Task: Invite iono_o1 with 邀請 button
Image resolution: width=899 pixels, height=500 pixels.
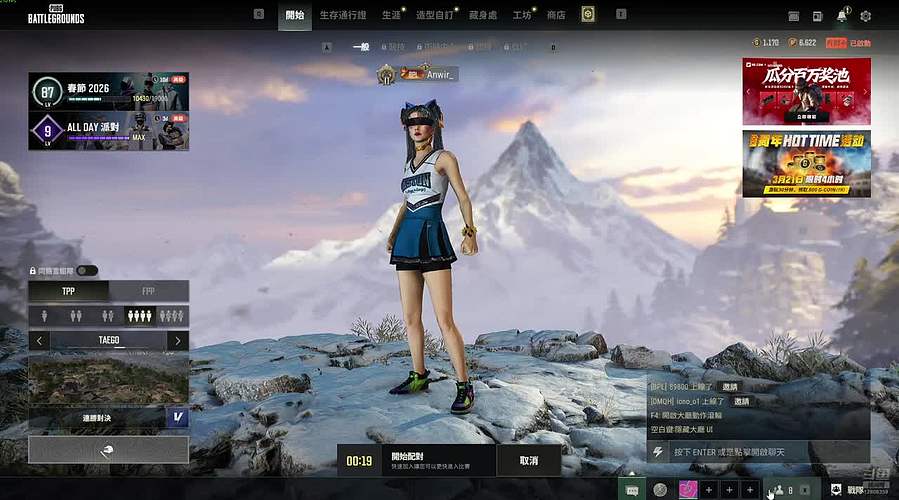Action: click(741, 401)
